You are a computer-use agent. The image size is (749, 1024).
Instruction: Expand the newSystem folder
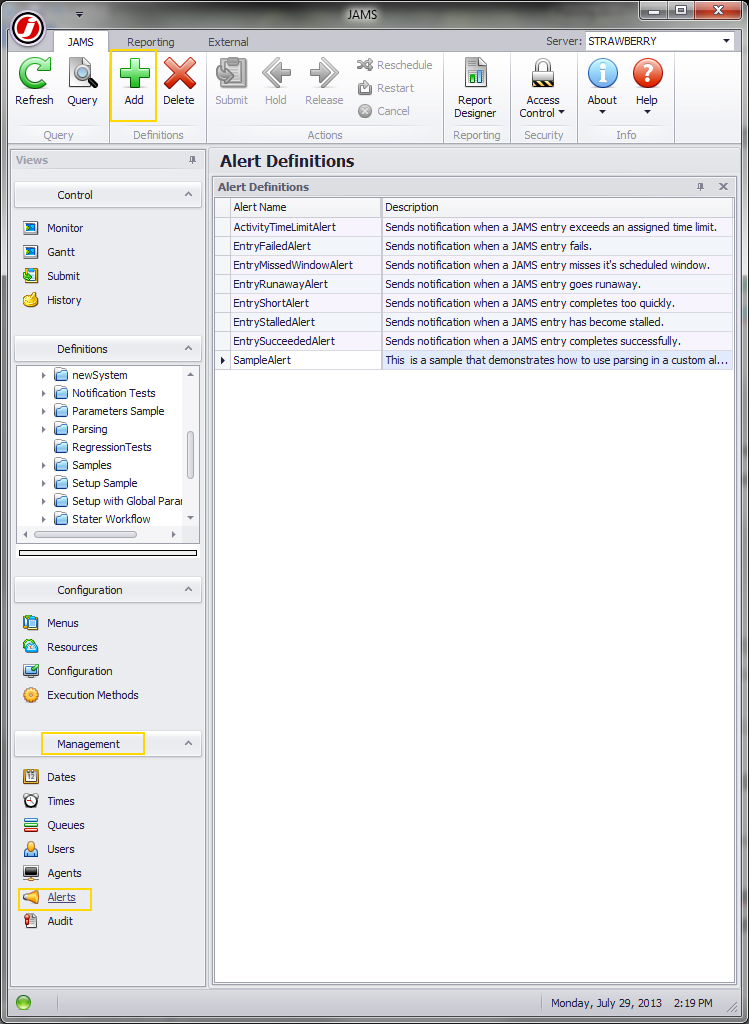click(44, 376)
